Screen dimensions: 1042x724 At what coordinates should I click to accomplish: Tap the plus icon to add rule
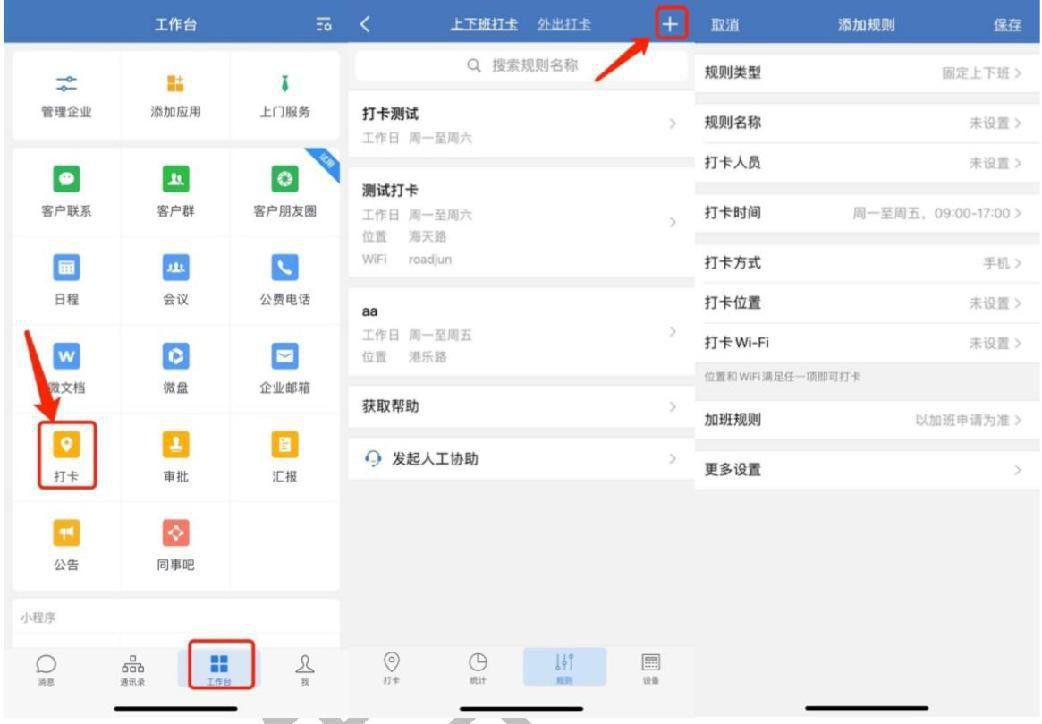[x=672, y=24]
